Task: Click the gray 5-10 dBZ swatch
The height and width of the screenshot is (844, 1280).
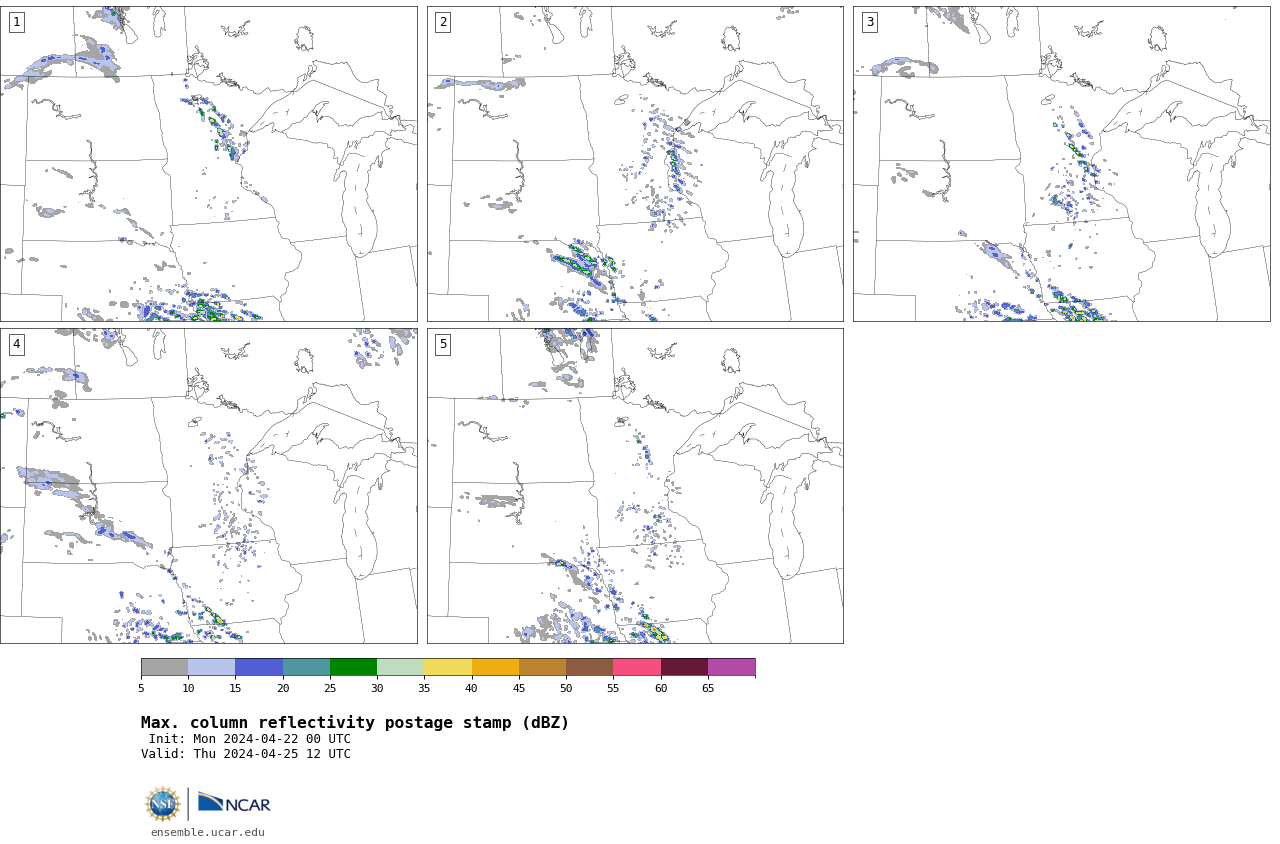Action: [x=164, y=667]
